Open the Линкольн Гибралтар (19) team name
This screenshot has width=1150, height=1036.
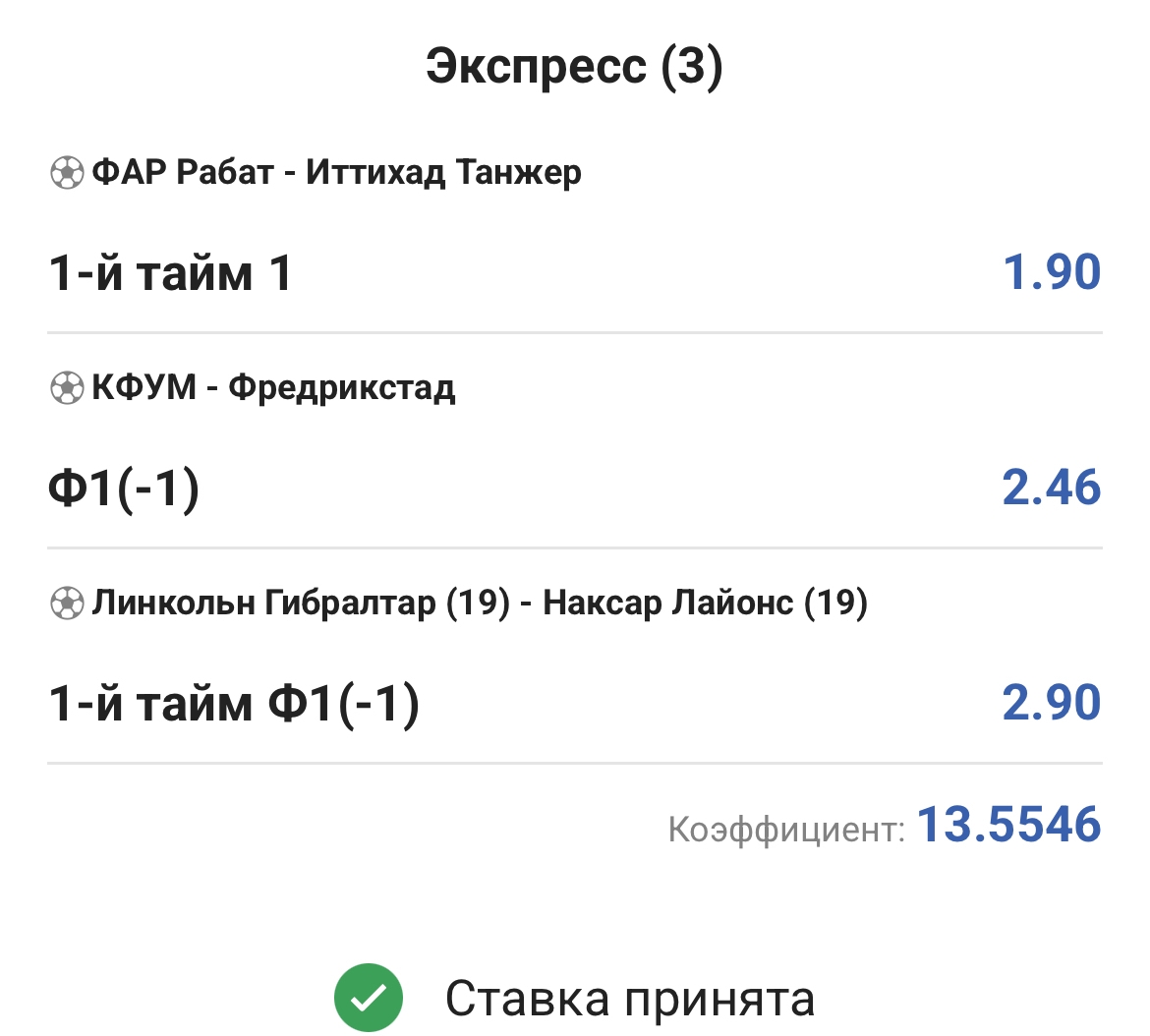pos(301,603)
